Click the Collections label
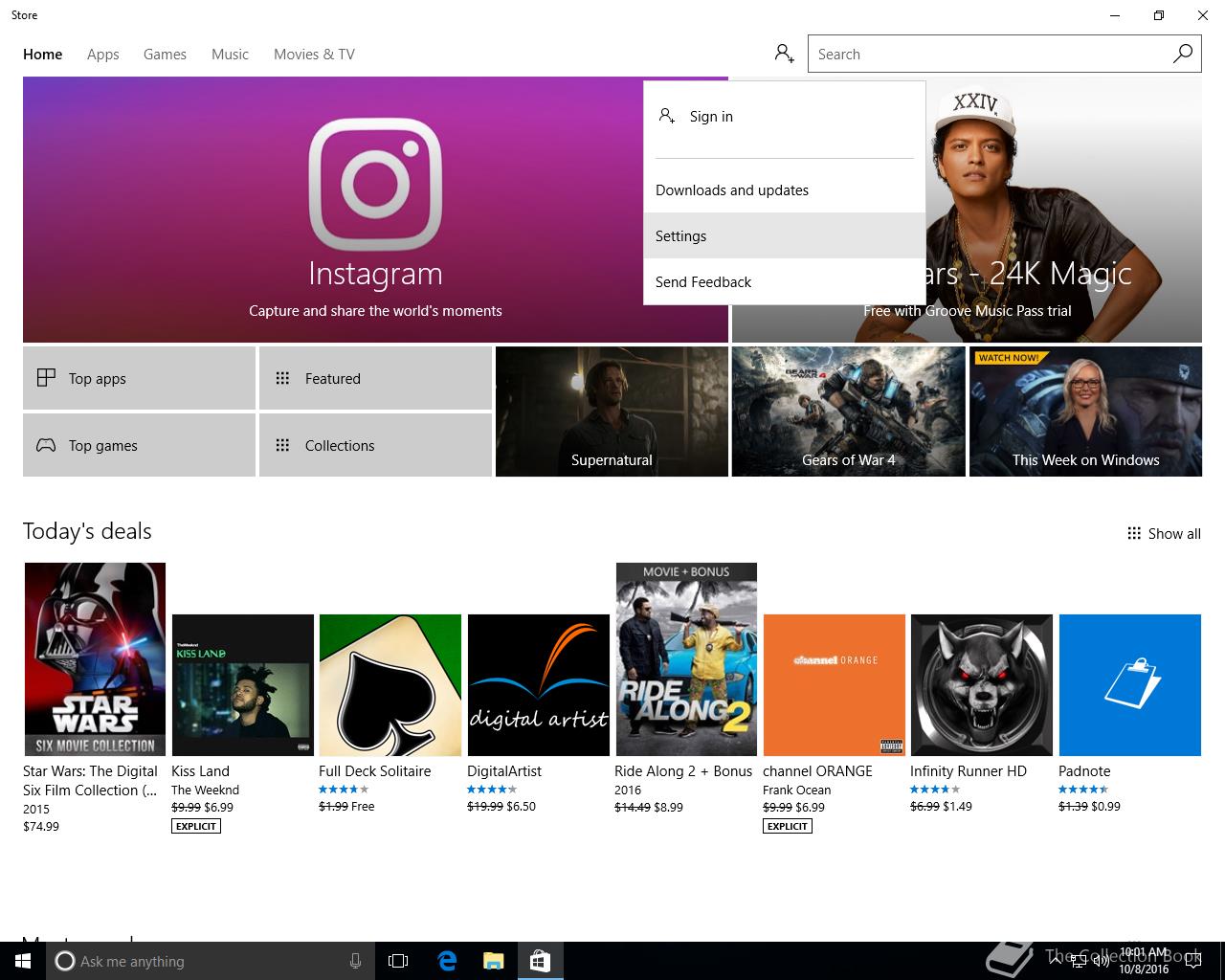This screenshot has width=1225, height=980. [x=340, y=446]
